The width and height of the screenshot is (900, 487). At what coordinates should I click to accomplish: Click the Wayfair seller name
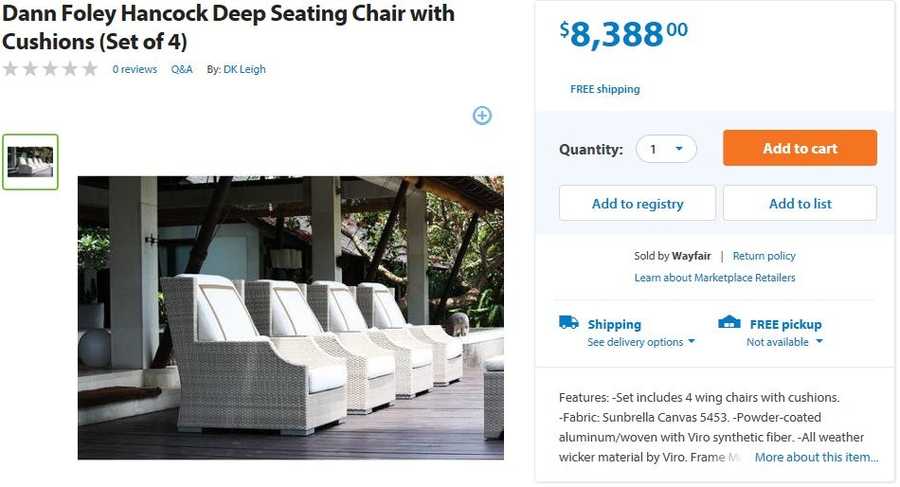click(x=691, y=256)
